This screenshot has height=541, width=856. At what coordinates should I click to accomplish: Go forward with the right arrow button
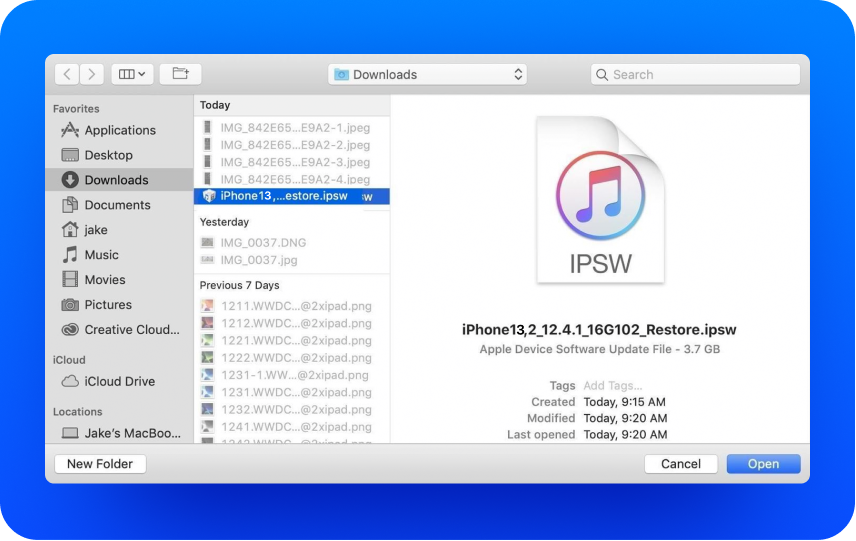tap(92, 74)
